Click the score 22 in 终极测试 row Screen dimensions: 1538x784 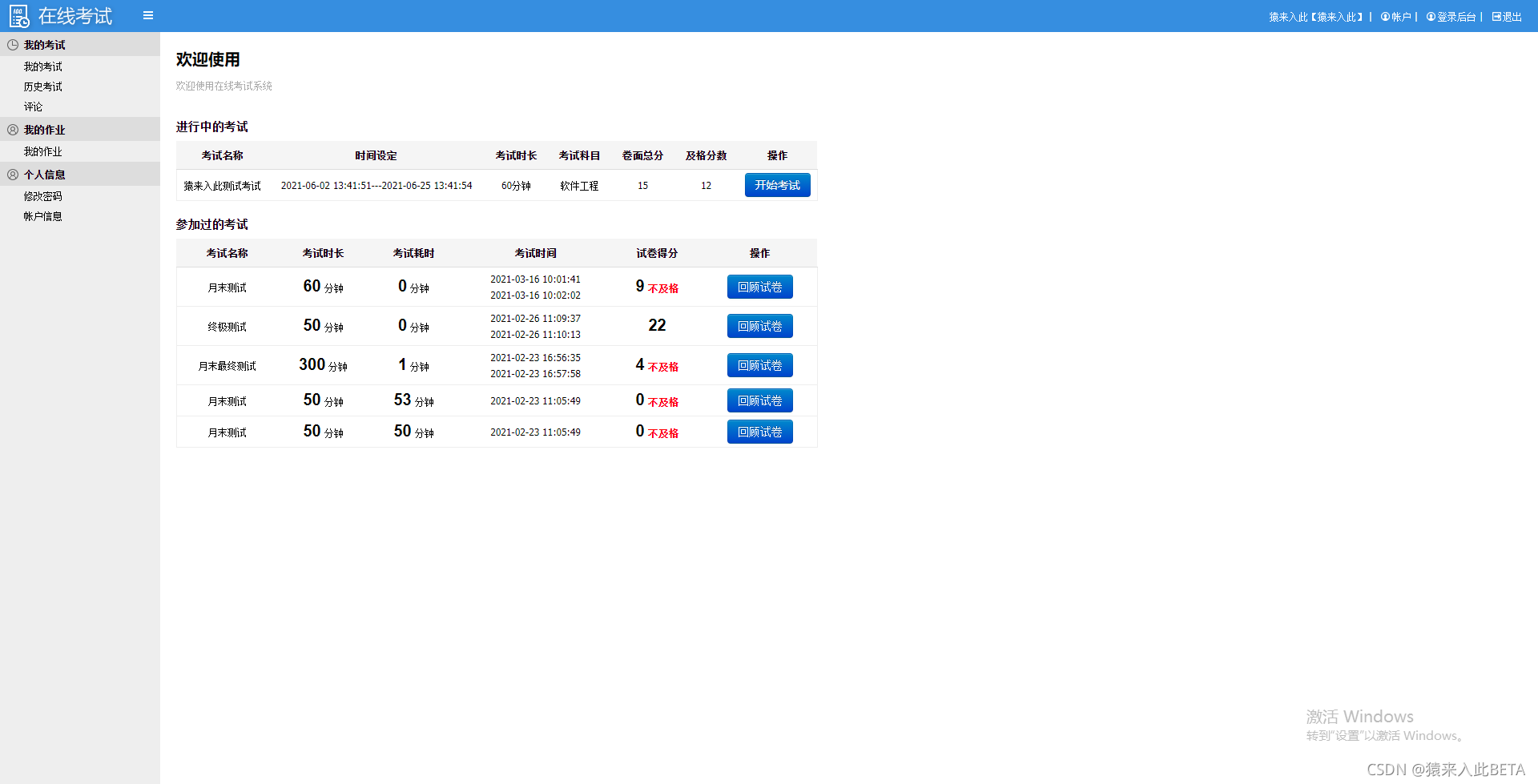click(657, 325)
